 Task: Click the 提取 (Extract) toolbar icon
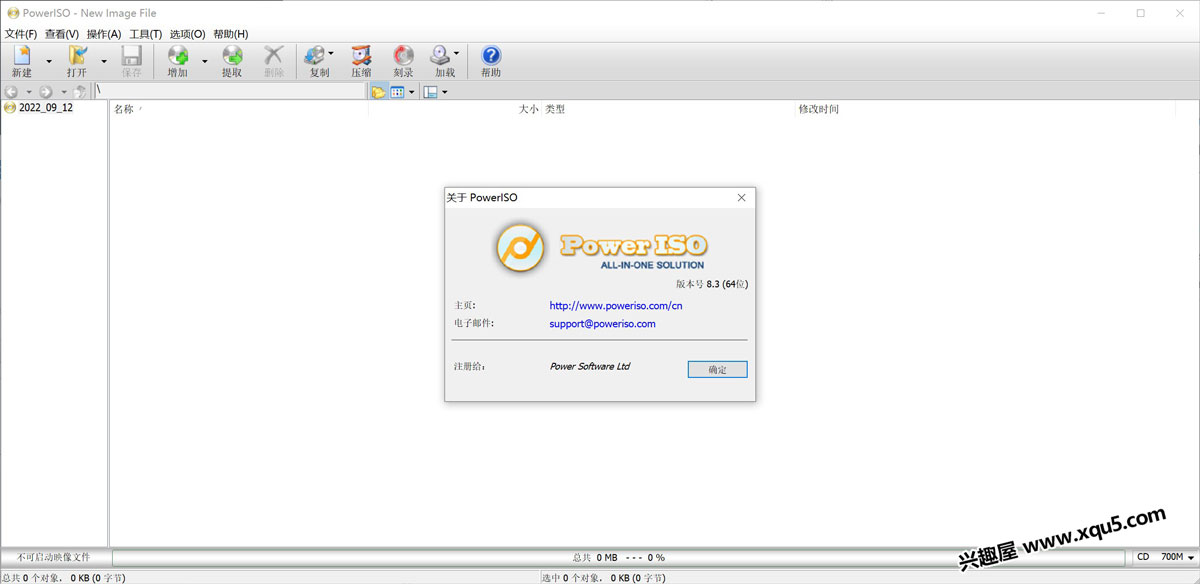point(232,61)
